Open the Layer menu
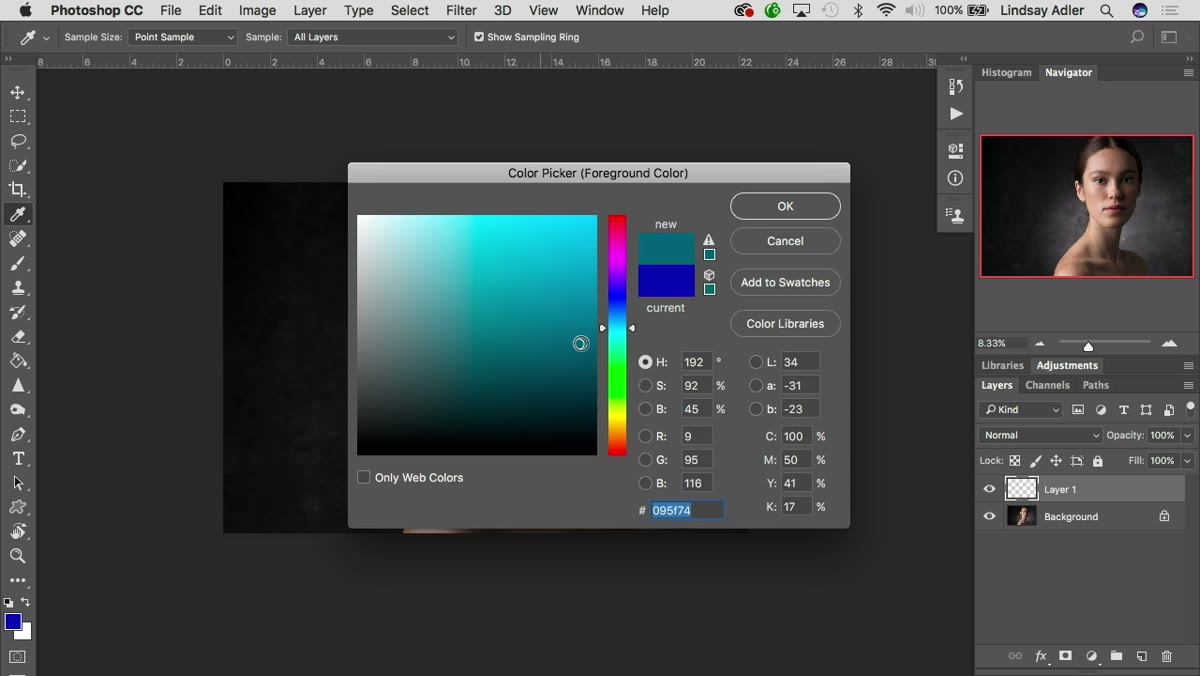The width and height of the screenshot is (1200, 676). point(310,10)
